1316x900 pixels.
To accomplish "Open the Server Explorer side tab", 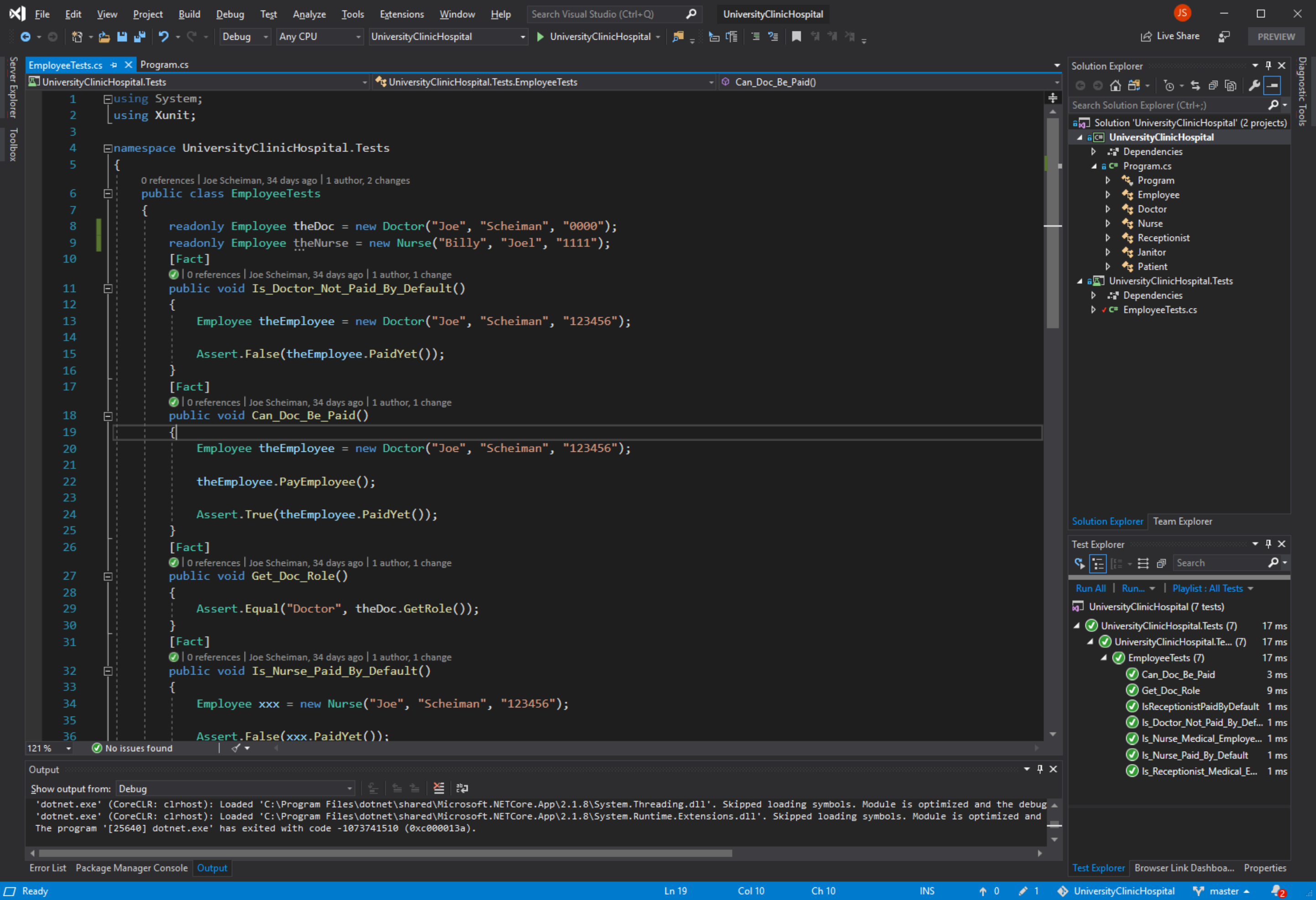I will click(13, 87).
